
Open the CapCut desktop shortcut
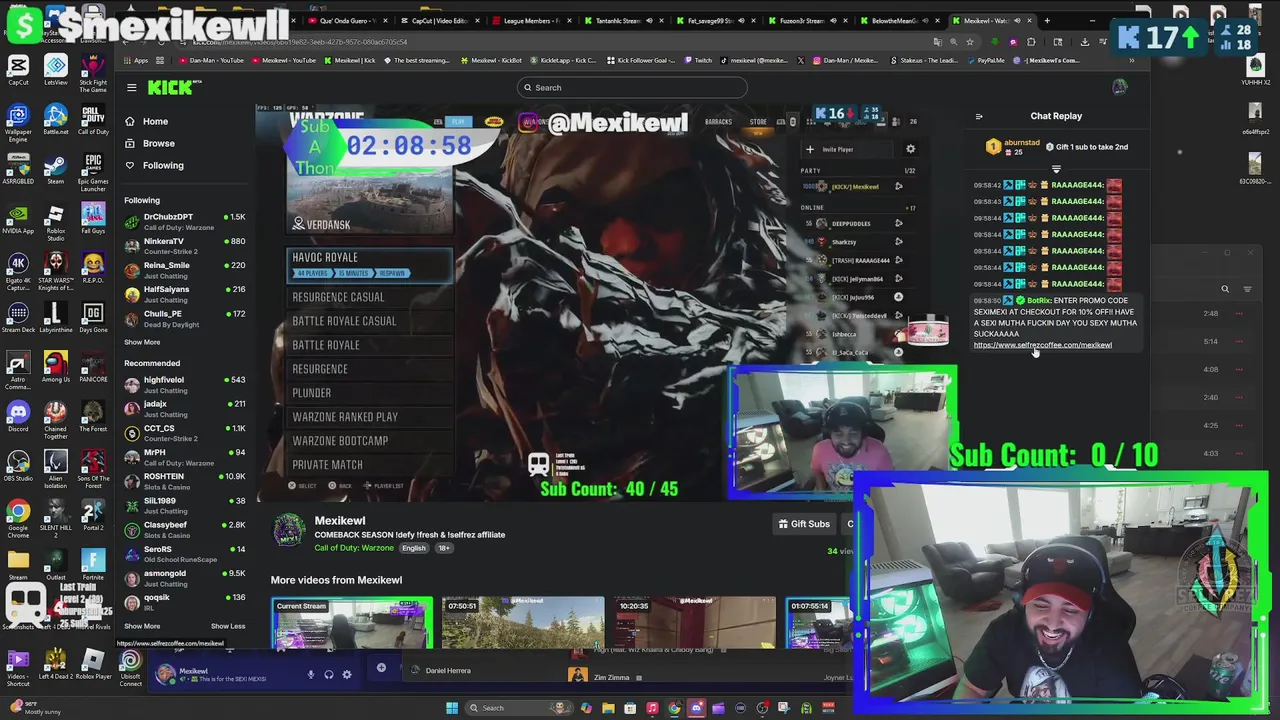point(18,70)
